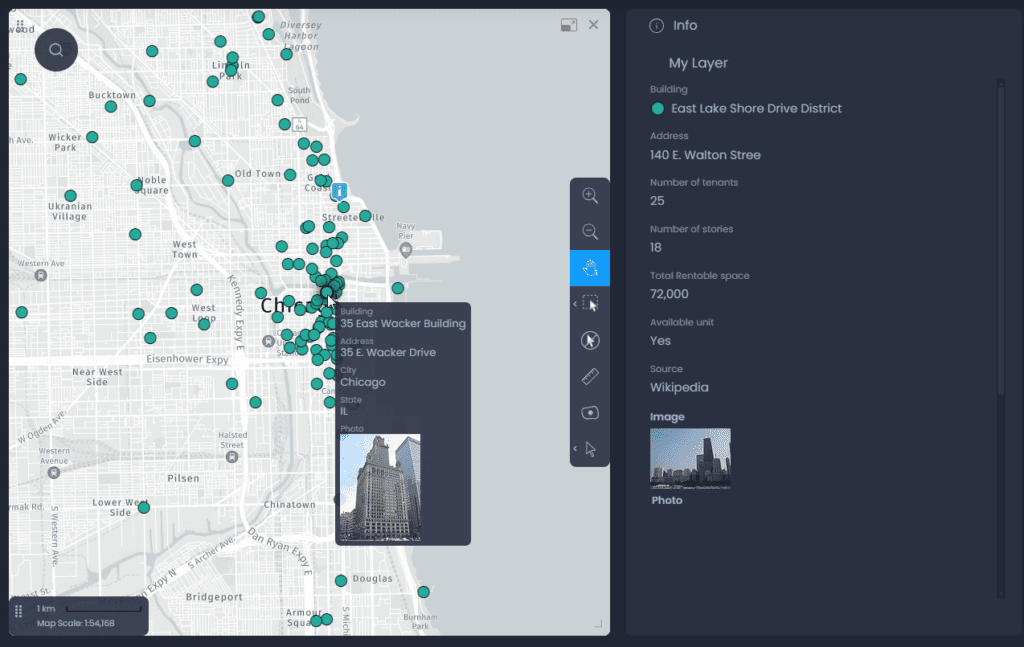This screenshot has width=1024, height=647.
Task: Open the Image thumbnail in Info panel
Action: click(690, 458)
